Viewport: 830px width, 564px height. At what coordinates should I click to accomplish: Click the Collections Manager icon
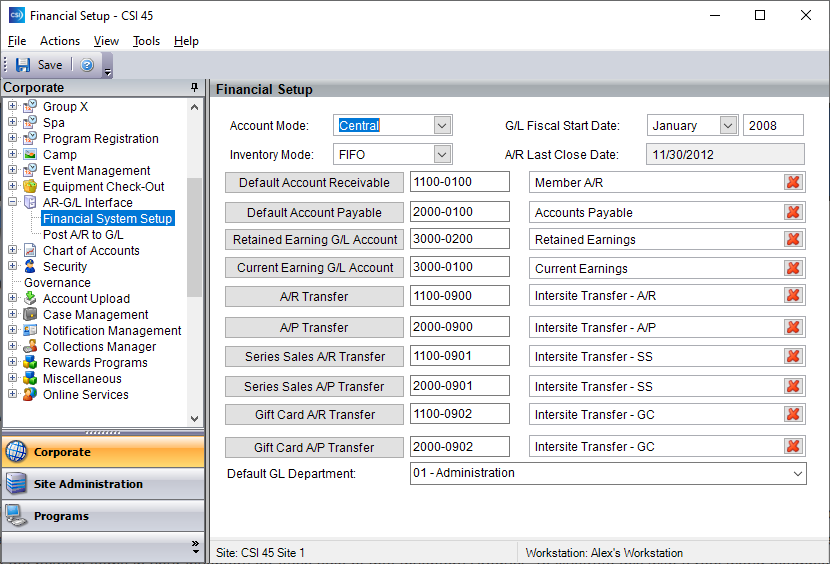30,346
